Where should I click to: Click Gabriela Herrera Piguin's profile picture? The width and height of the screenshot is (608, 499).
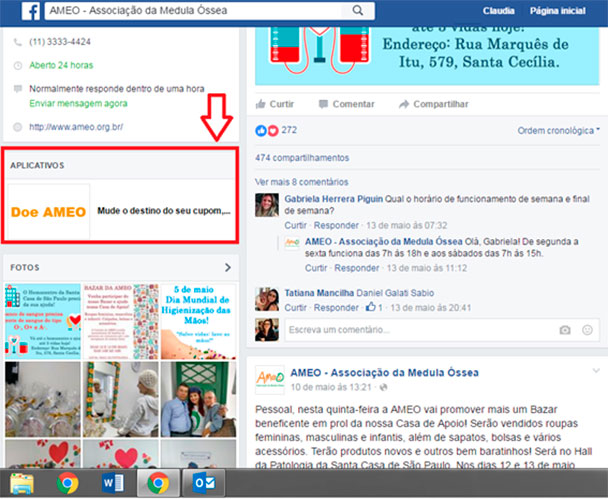click(267, 205)
